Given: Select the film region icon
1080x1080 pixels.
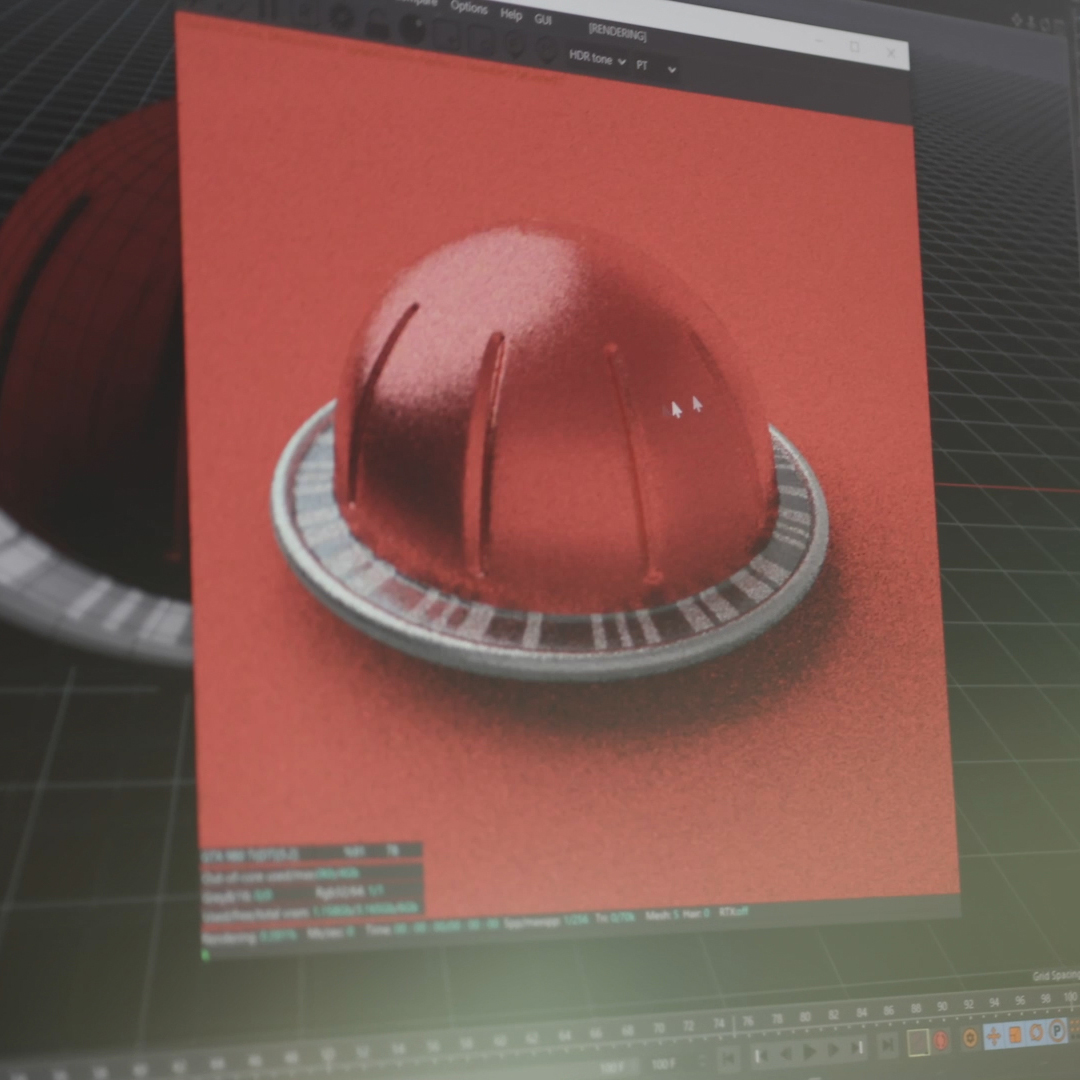Looking at the screenshot, I should click(x=481, y=41).
